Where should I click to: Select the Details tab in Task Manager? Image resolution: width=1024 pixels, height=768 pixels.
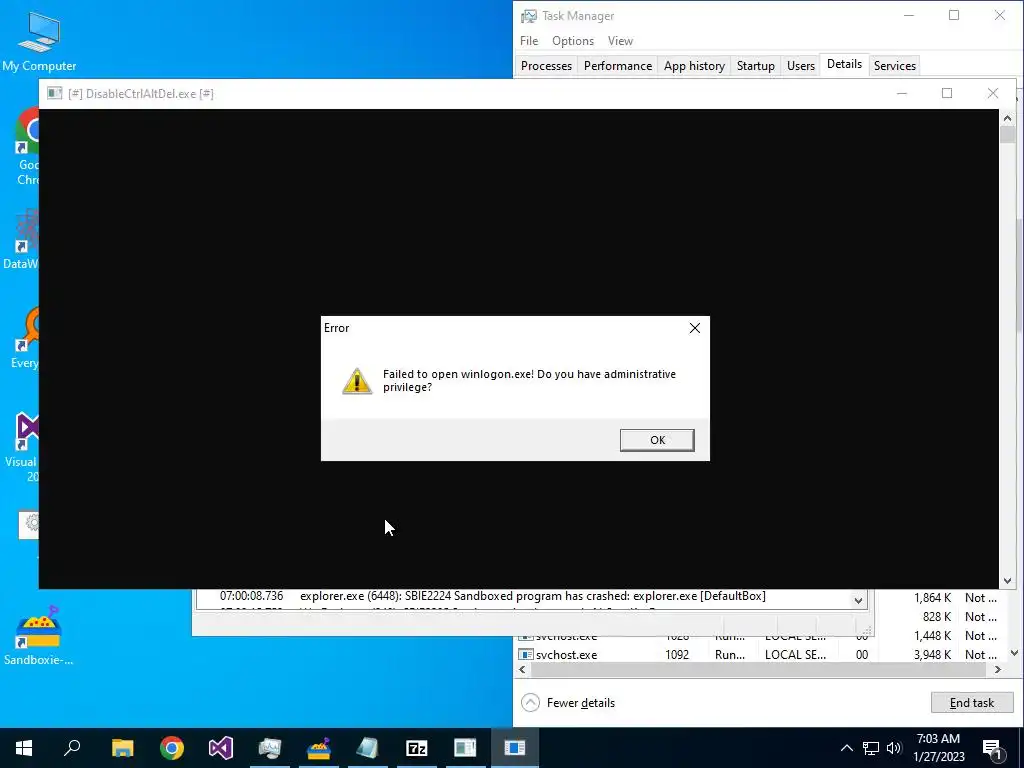(x=844, y=65)
